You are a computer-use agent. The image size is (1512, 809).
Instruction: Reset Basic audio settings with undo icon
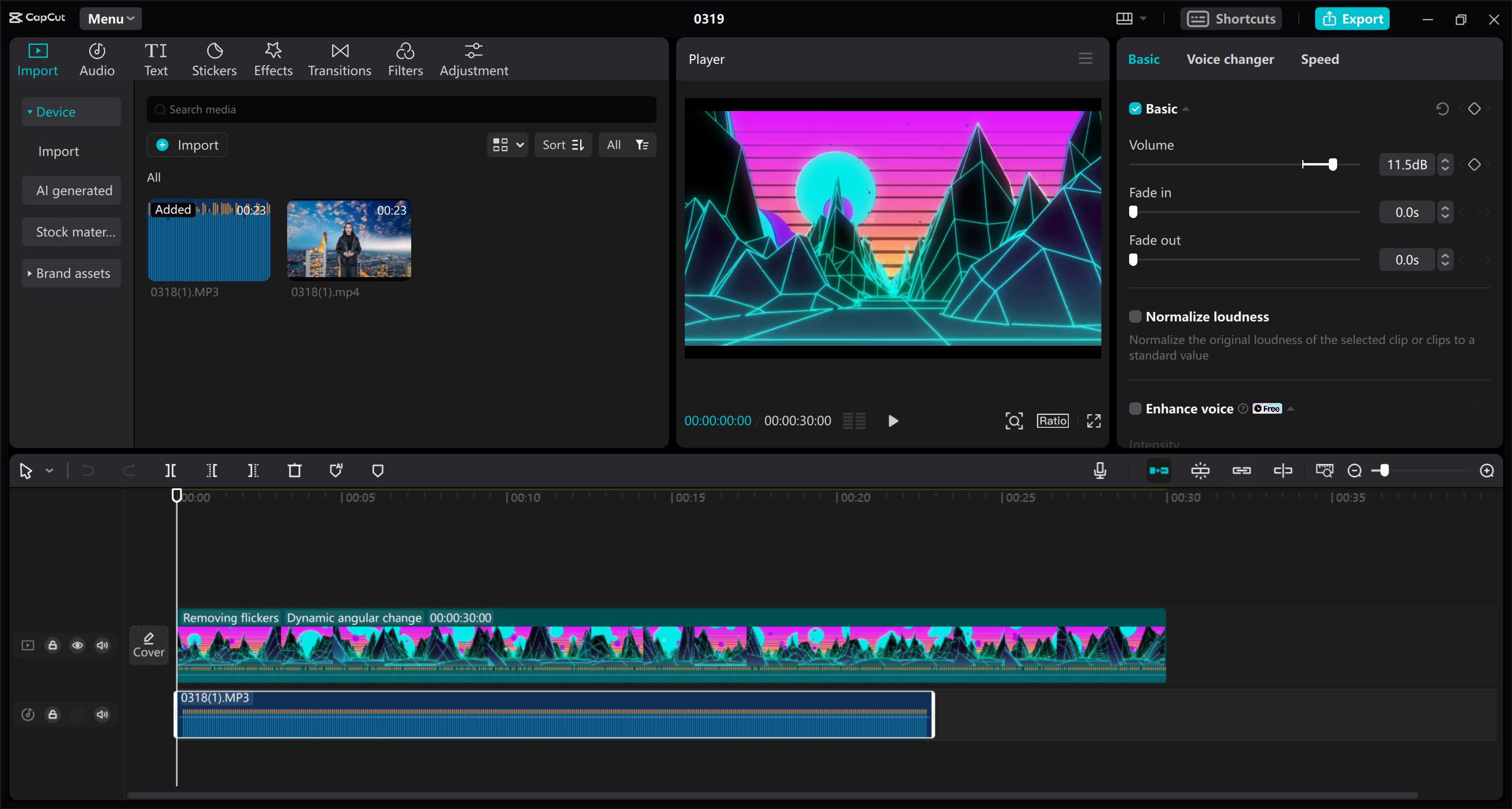[1442, 109]
